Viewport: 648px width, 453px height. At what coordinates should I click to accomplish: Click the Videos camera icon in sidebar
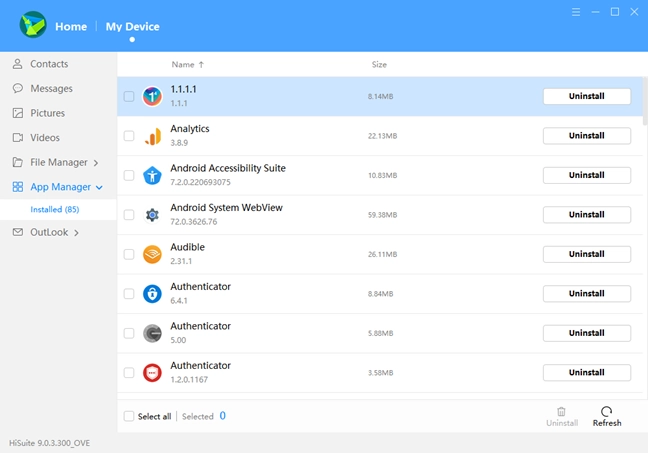pos(18,138)
